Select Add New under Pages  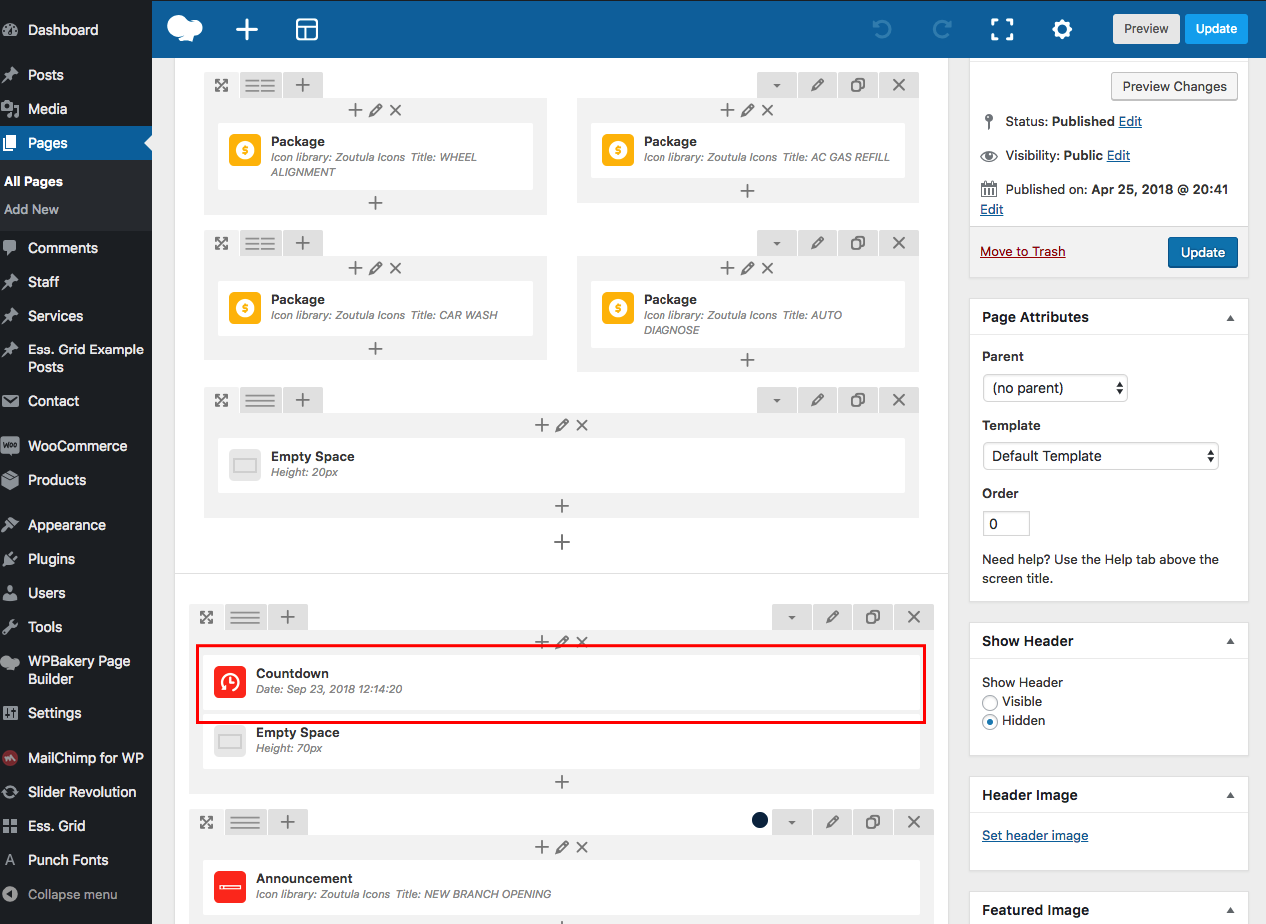pyautogui.click(x=31, y=209)
